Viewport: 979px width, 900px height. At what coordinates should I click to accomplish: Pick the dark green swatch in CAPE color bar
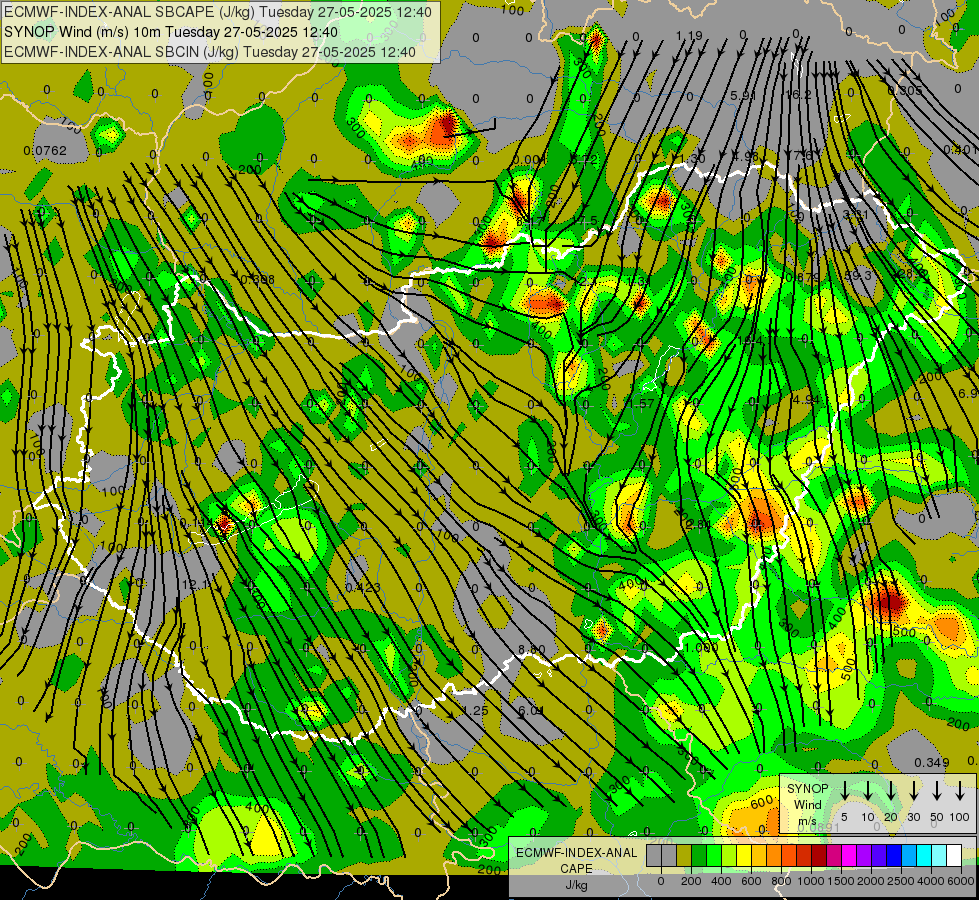coord(699,856)
